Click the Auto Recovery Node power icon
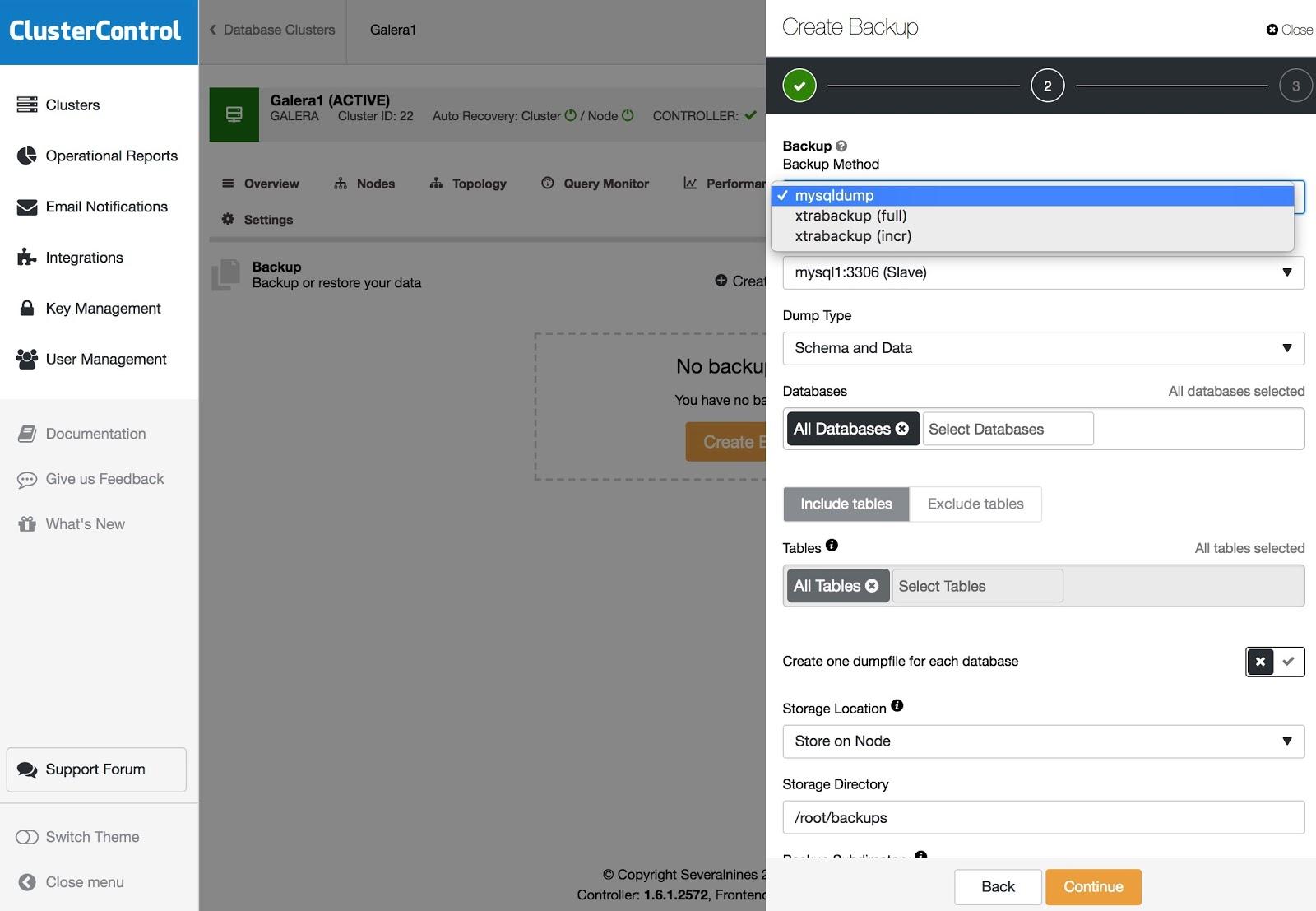 [x=628, y=115]
